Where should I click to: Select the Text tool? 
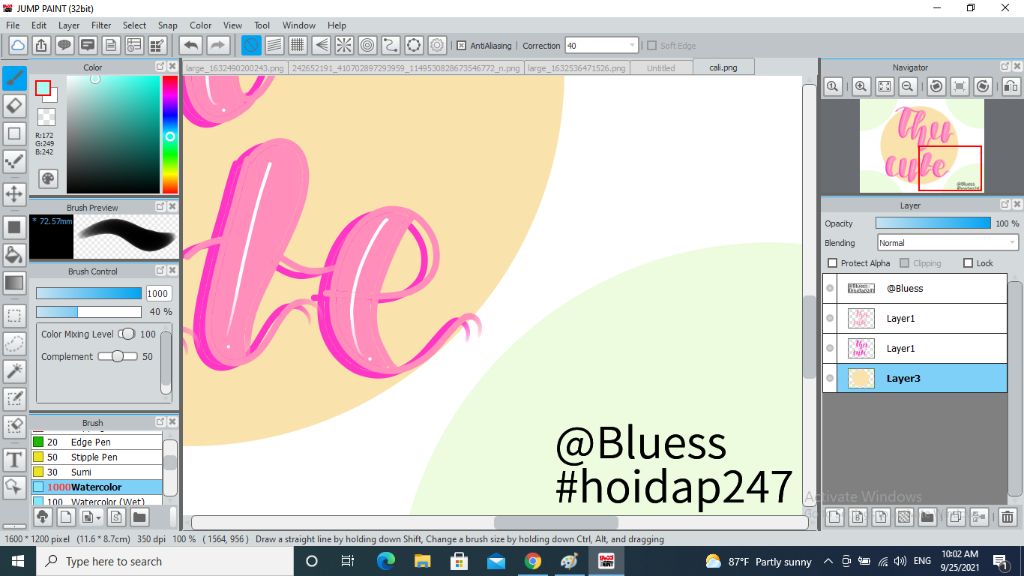point(14,460)
